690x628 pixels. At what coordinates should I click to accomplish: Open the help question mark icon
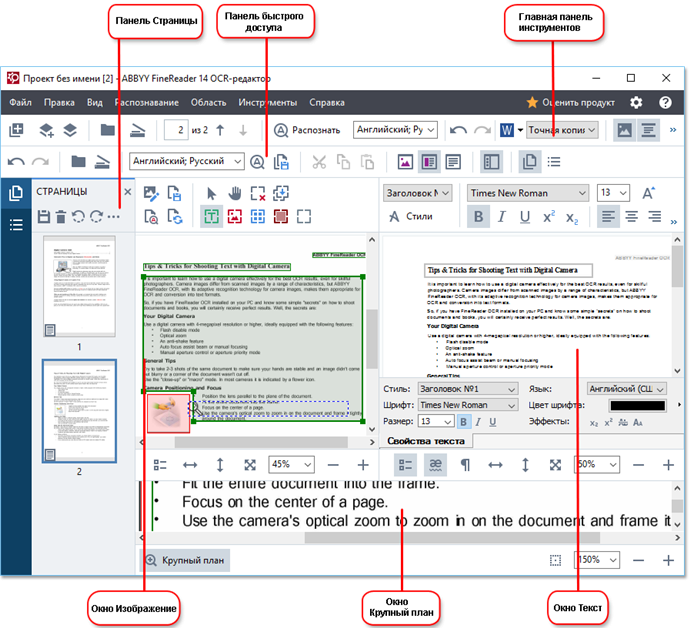(665, 103)
